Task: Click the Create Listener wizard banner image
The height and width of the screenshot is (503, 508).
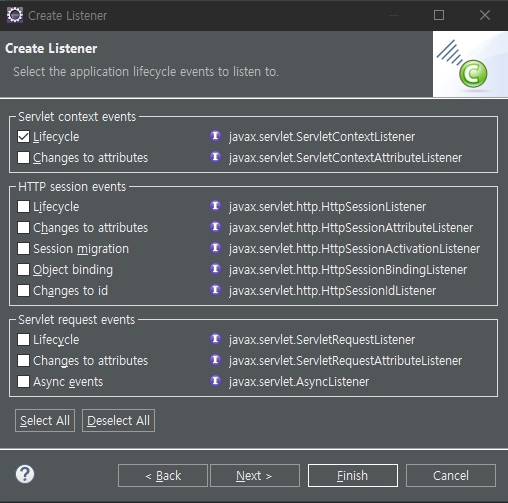Action: point(470,64)
